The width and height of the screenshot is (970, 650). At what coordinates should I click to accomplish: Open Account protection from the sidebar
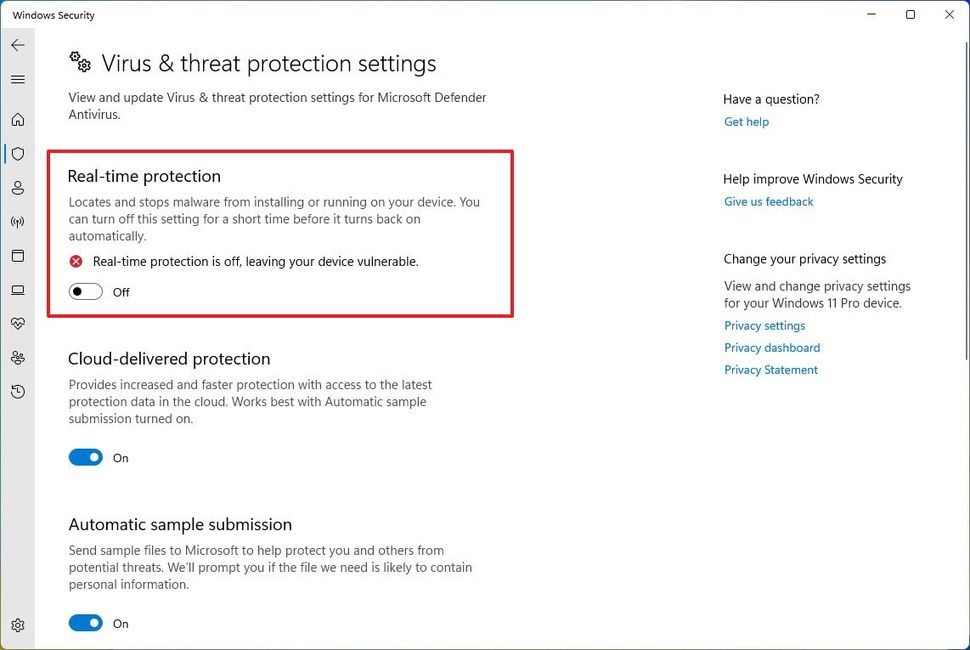pyautogui.click(x=18, y=188)
